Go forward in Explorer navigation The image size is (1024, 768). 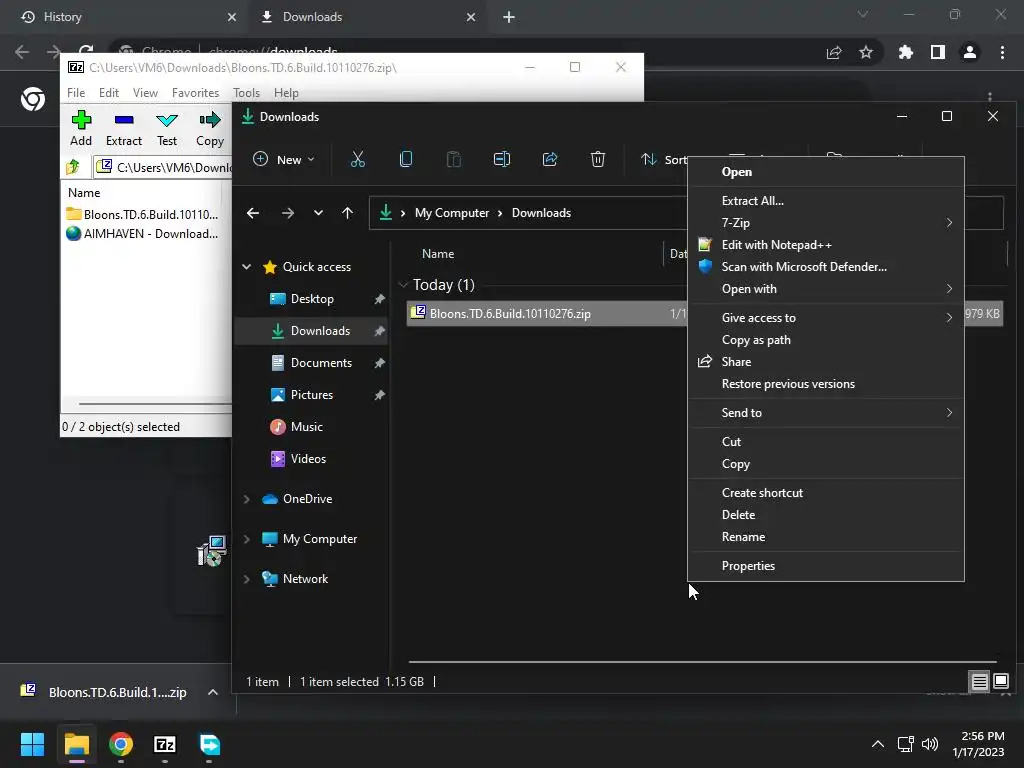287,213
